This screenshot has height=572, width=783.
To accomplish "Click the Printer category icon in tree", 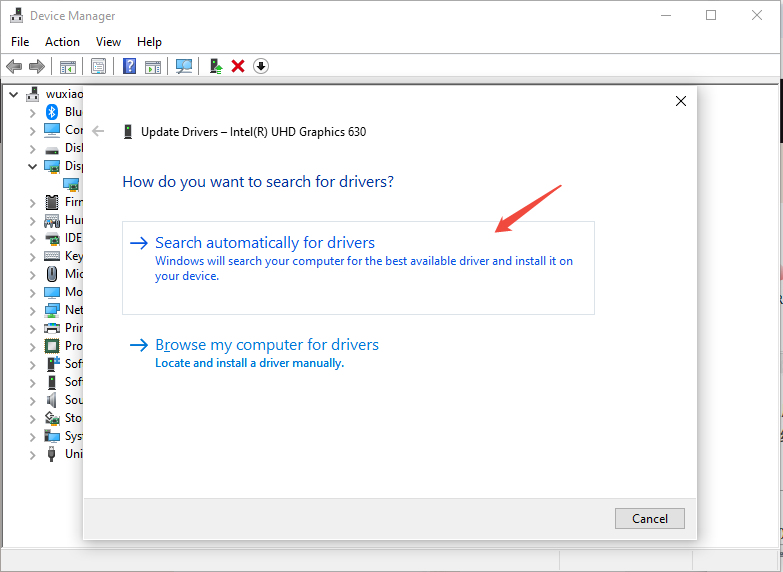I will pyautogui.click(x=52, y=328).
